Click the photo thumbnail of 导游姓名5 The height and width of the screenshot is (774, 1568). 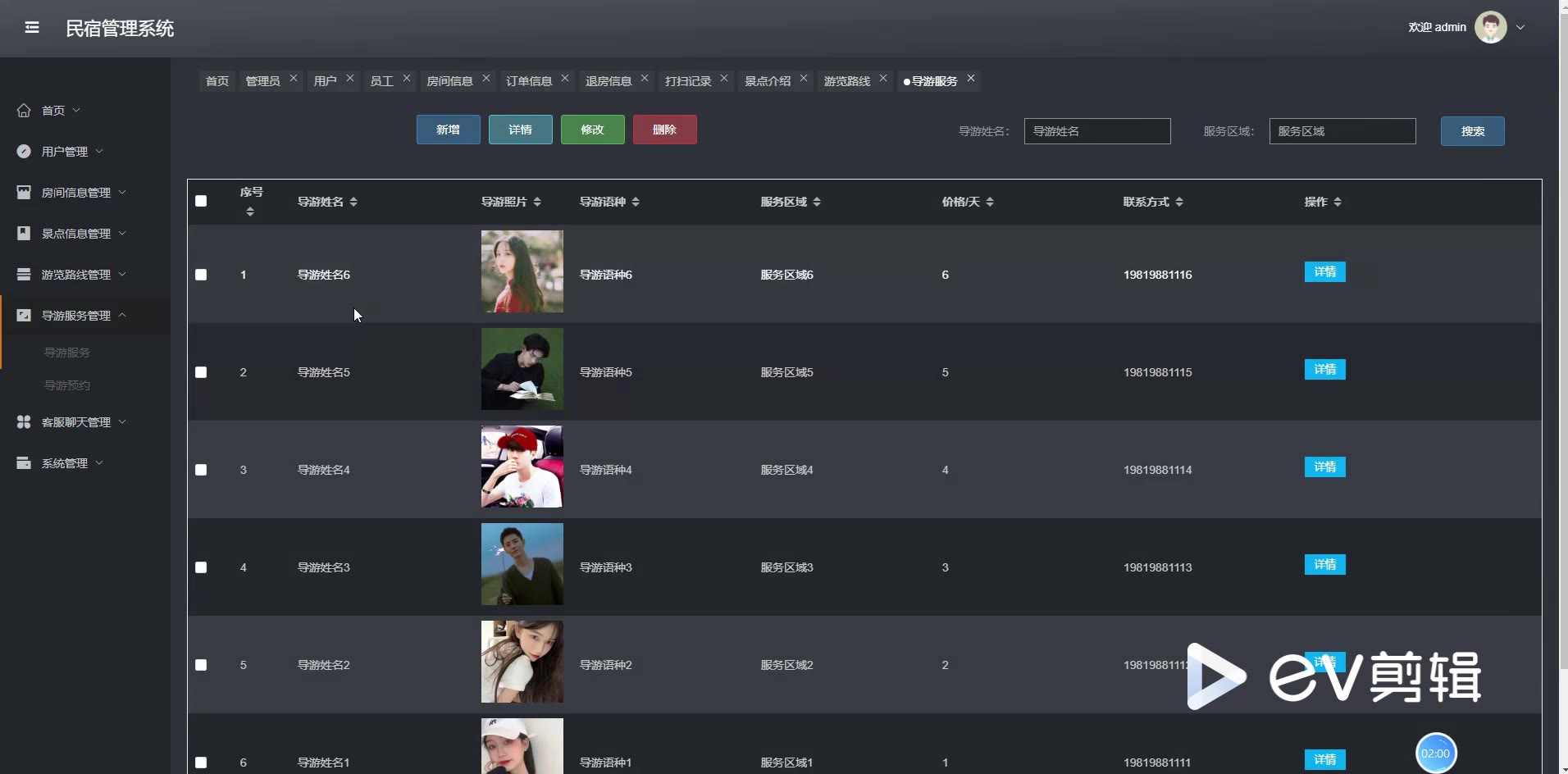522,369
